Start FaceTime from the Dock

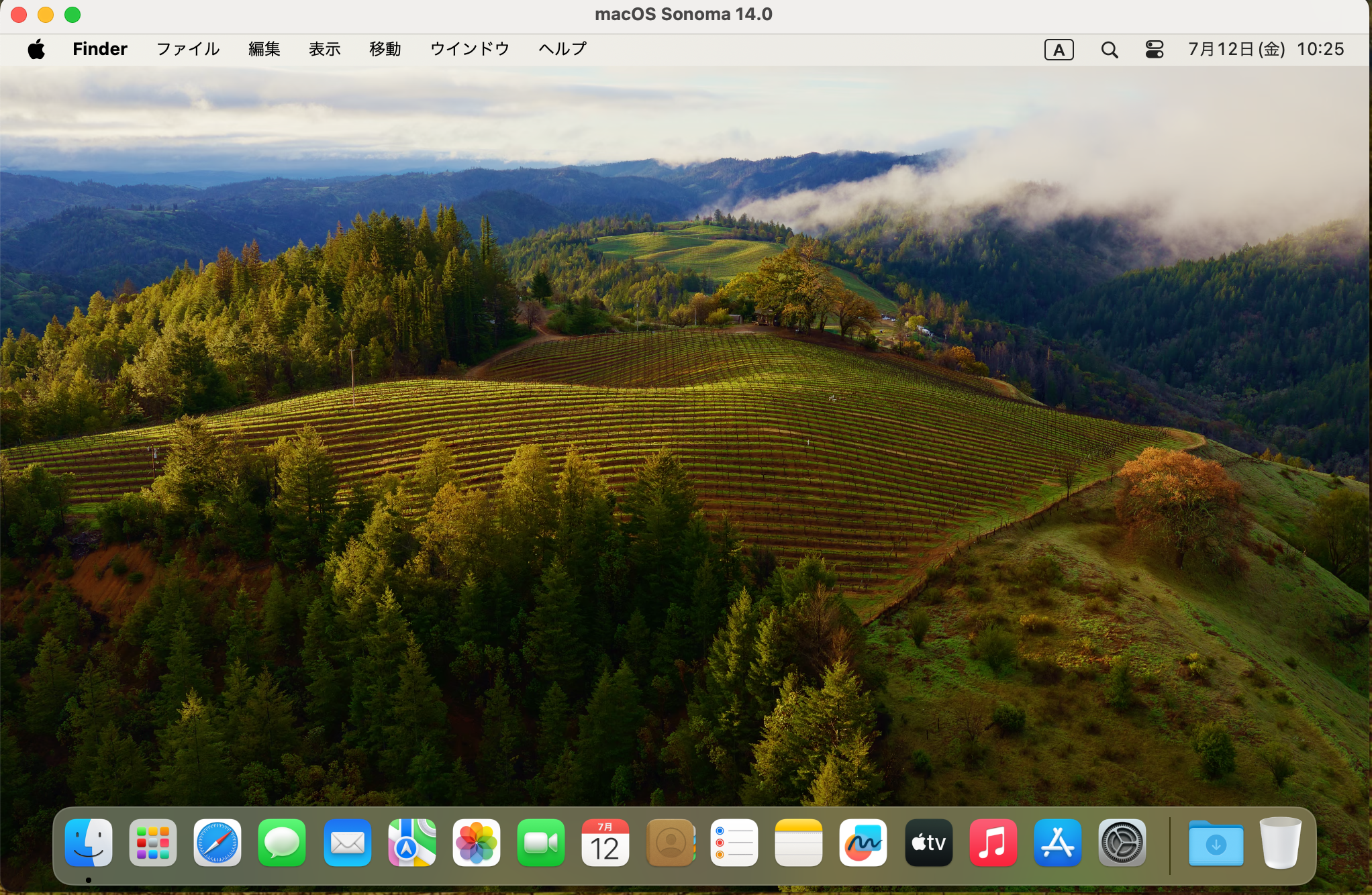point(540,843)
